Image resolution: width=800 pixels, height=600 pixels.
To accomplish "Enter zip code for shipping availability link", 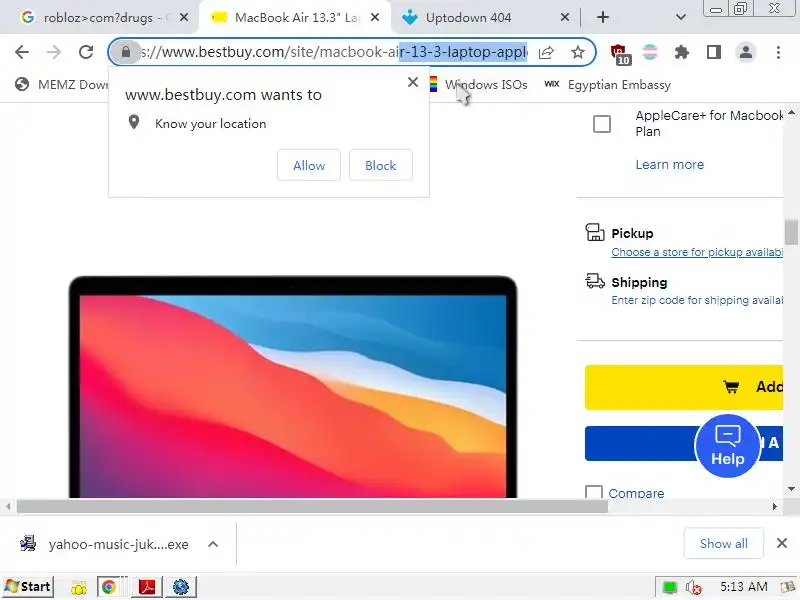I will pos(697,300).
